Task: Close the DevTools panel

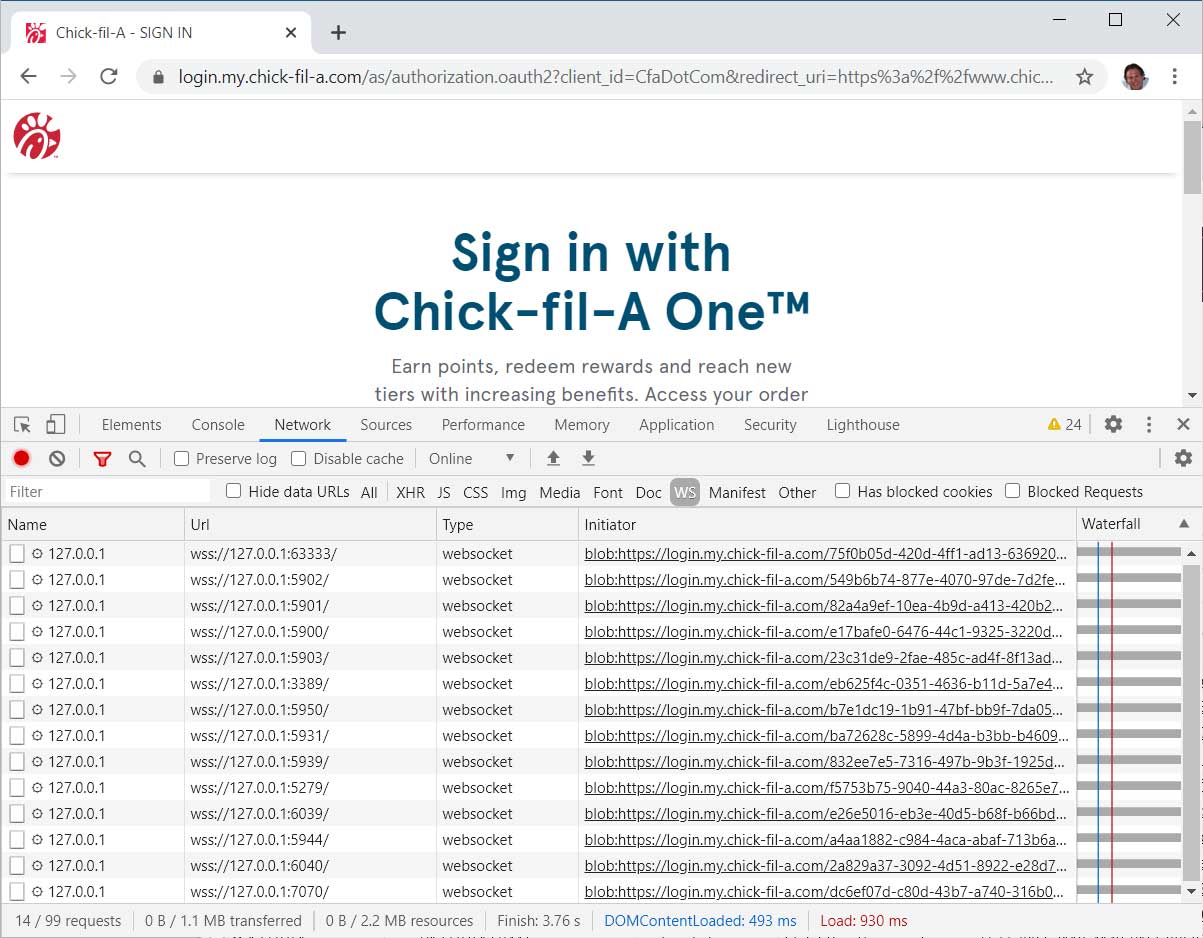Action: [x=1183, y=424]
